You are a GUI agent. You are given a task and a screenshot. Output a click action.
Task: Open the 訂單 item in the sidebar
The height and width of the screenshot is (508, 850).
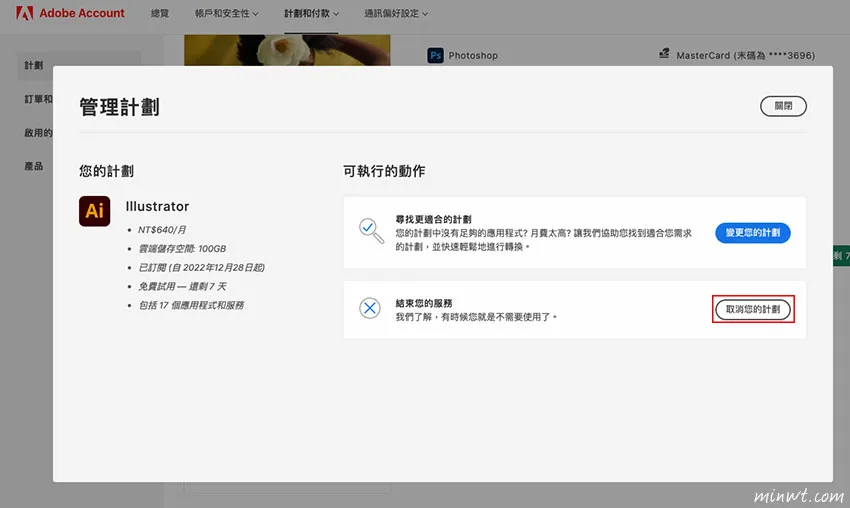coord(38,99)
